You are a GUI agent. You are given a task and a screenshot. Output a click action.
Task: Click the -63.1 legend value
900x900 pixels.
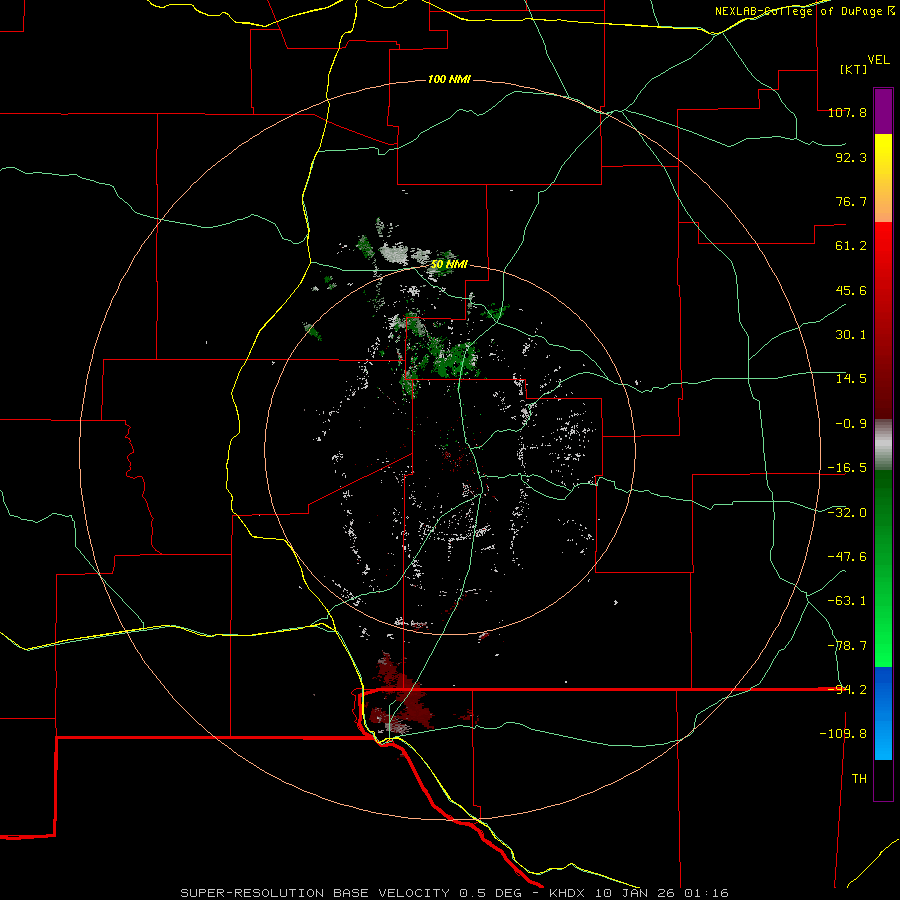click(847, 601)
